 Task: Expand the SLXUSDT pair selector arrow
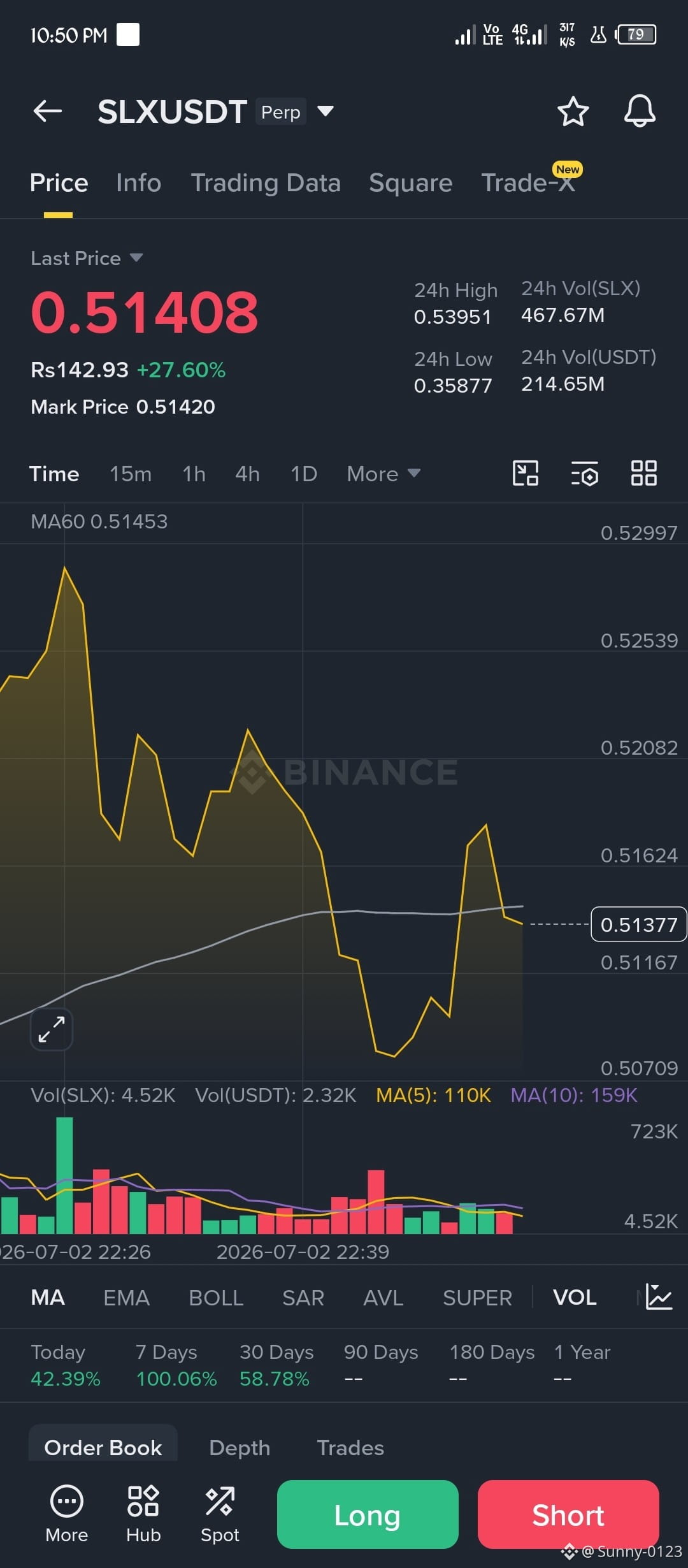326,112
